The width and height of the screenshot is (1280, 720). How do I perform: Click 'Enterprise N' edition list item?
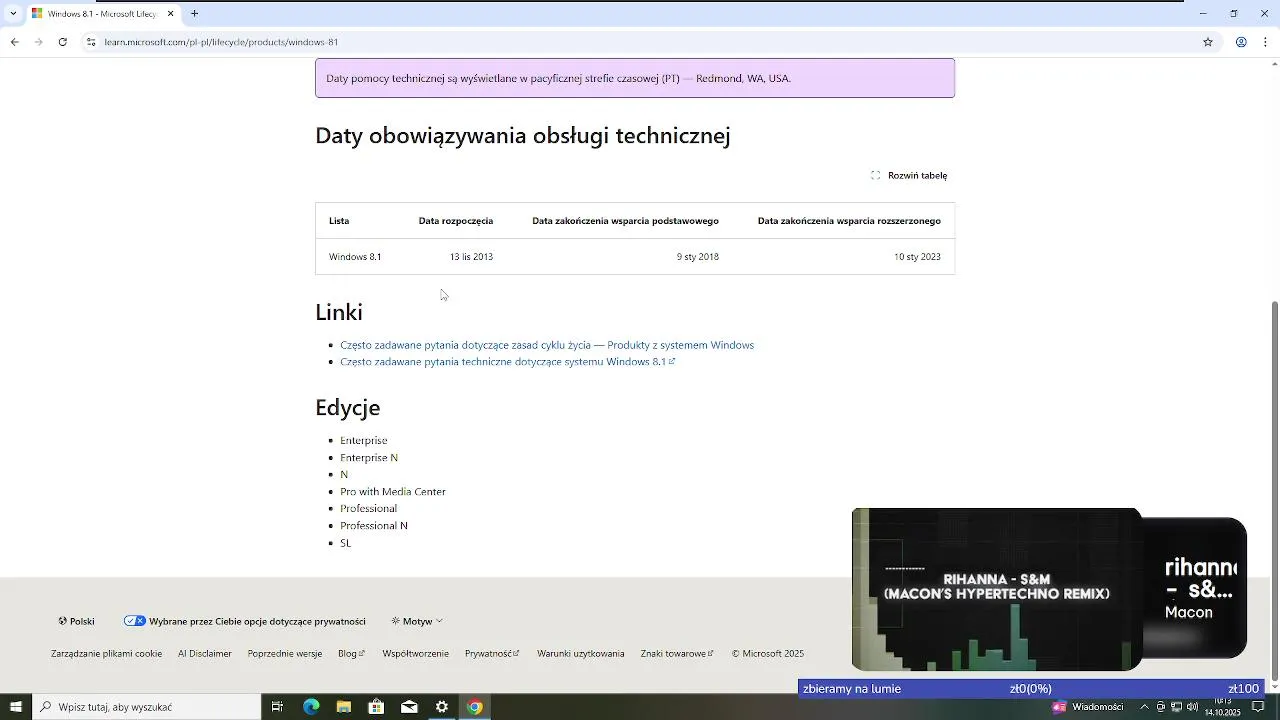tap(369, 458)
